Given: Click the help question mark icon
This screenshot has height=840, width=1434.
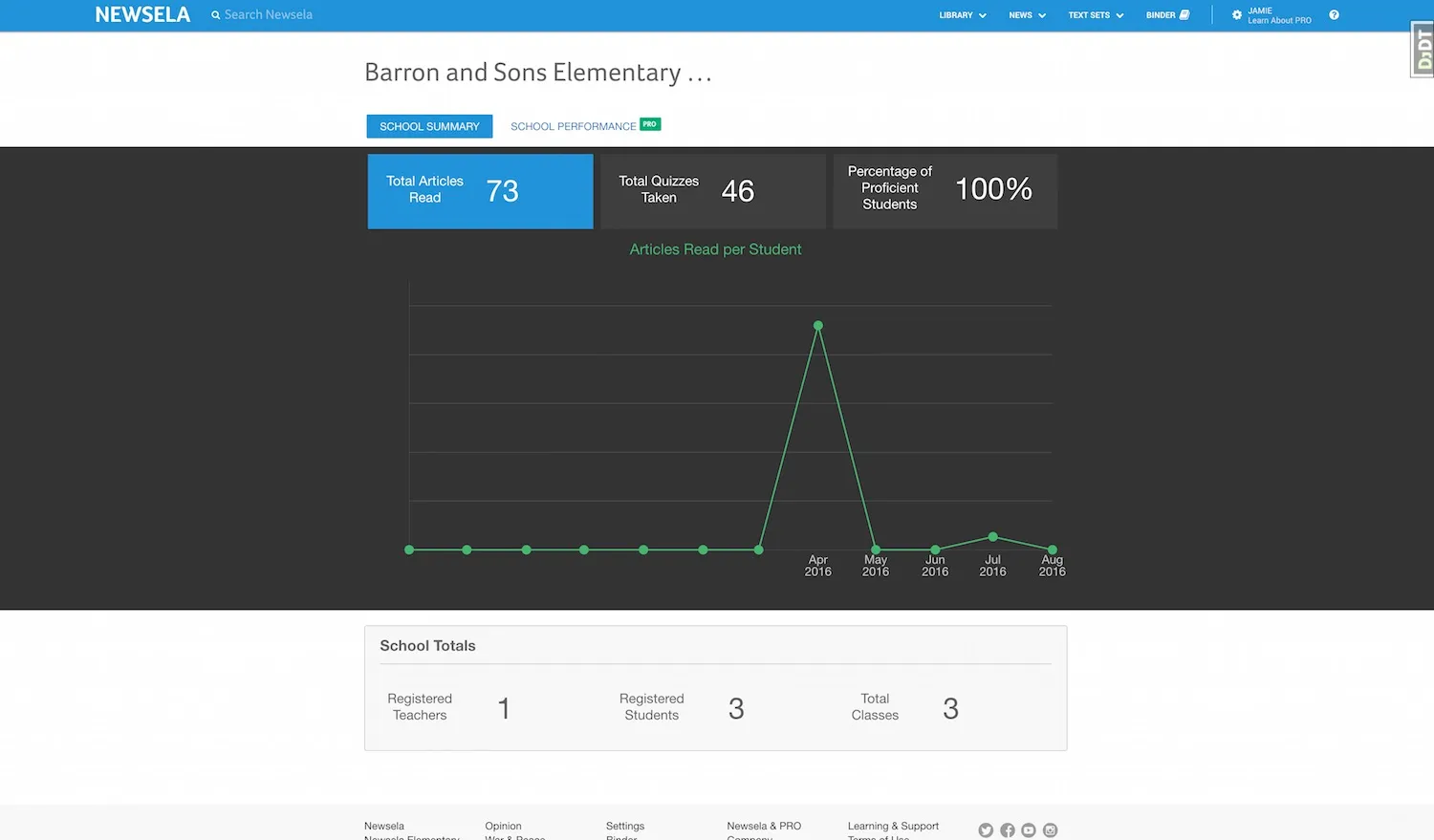Looking at the screenshot, I should (x=1334, y=15).
